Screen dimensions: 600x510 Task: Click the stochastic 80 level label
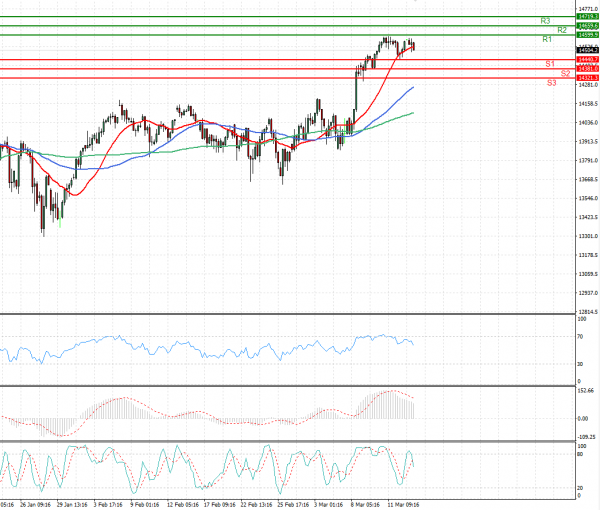(580, 454)
